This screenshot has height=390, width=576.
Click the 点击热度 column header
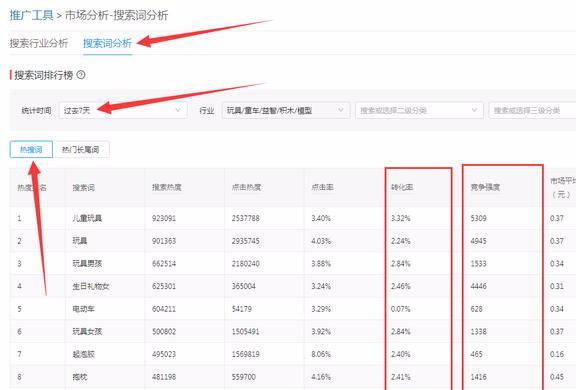[x=246, y=187]
